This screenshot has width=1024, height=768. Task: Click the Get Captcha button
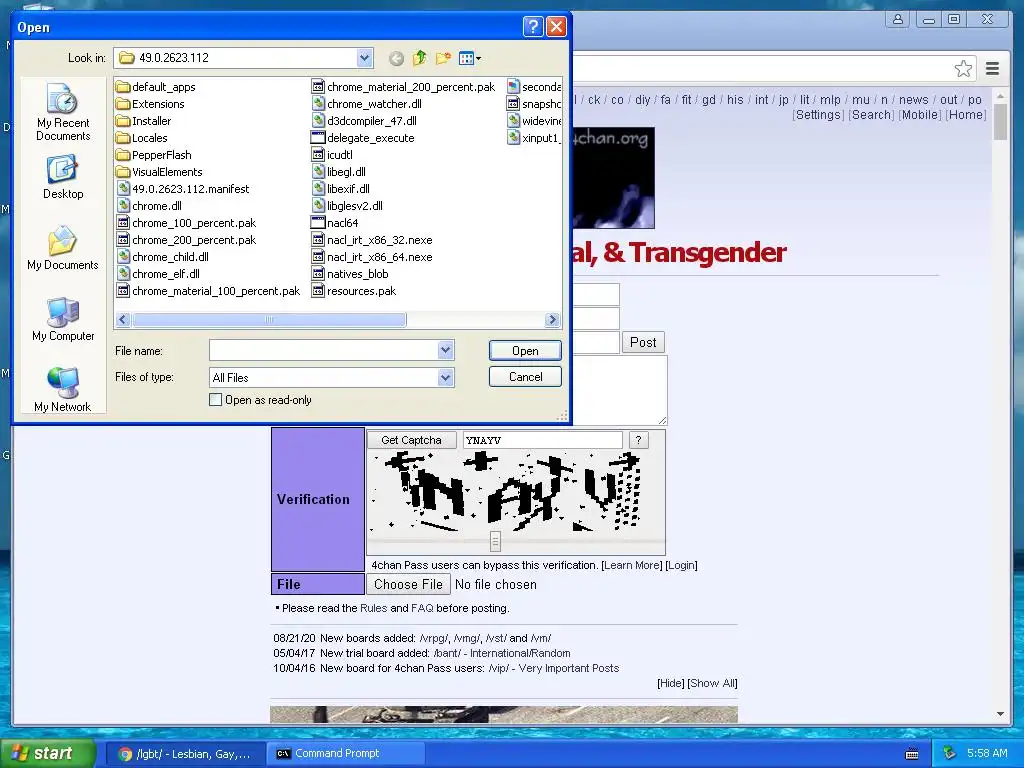point(411,440)
